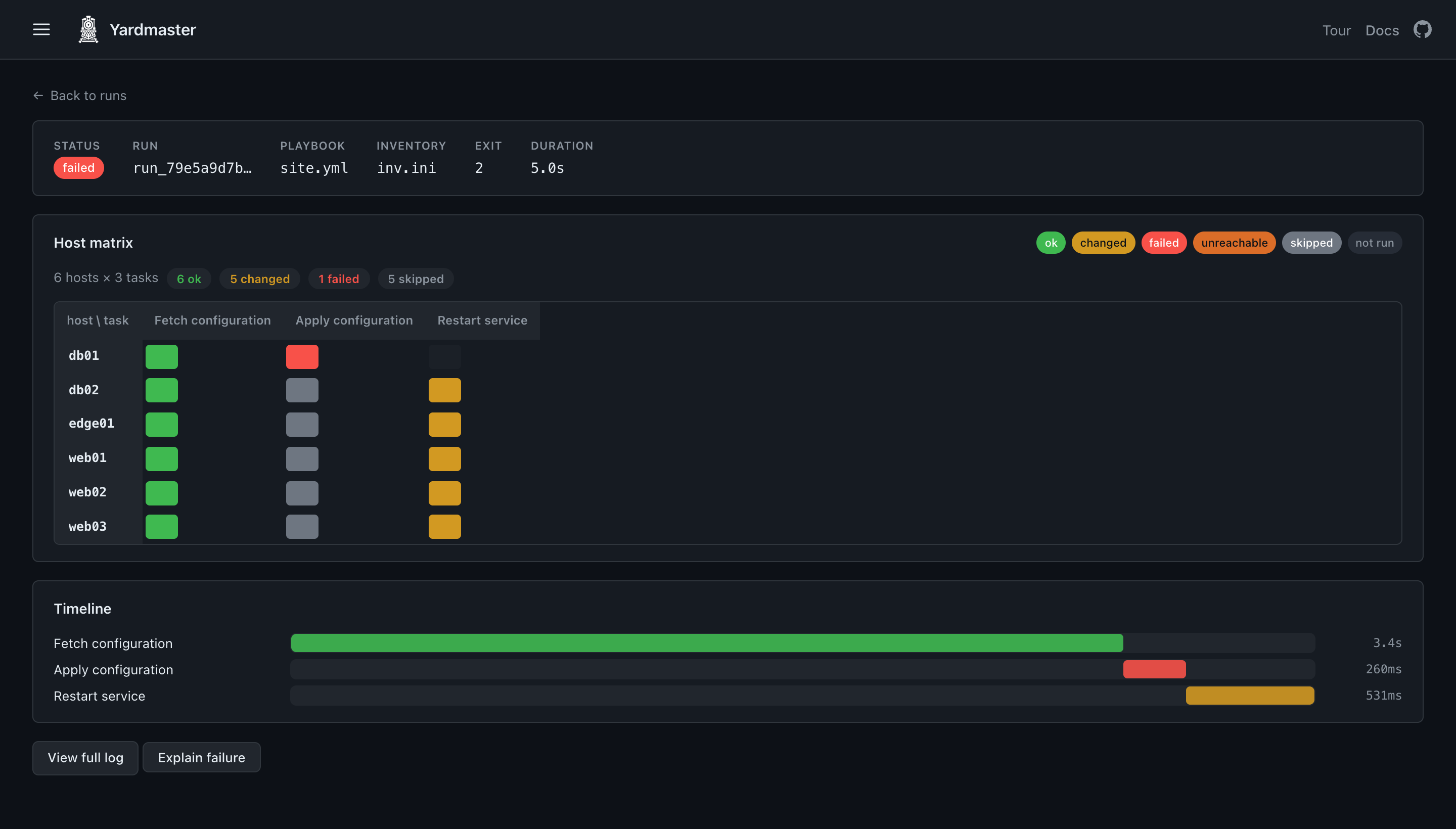Click web02 Apply configuration skipped cell
This screenshot has height=829, width=1456.
[302, 493]
